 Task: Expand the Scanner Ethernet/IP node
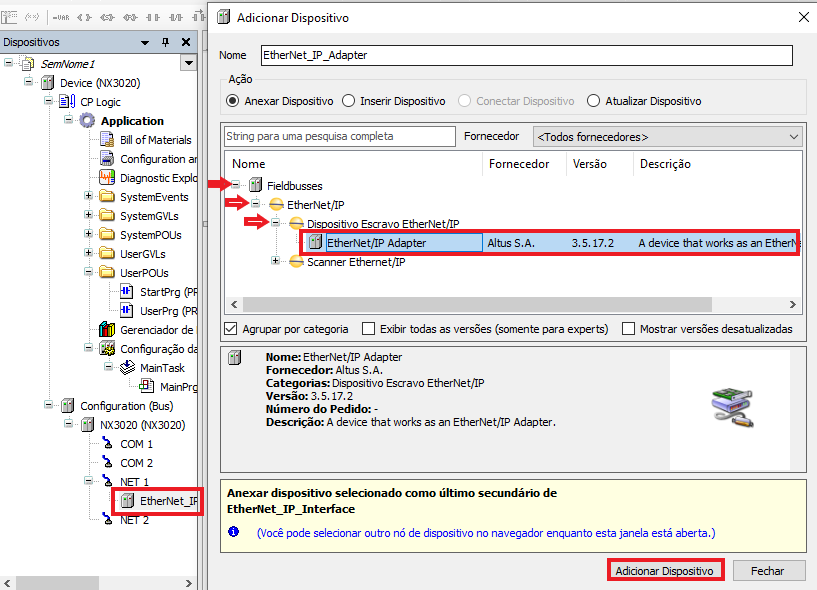(x=276, y=262)
